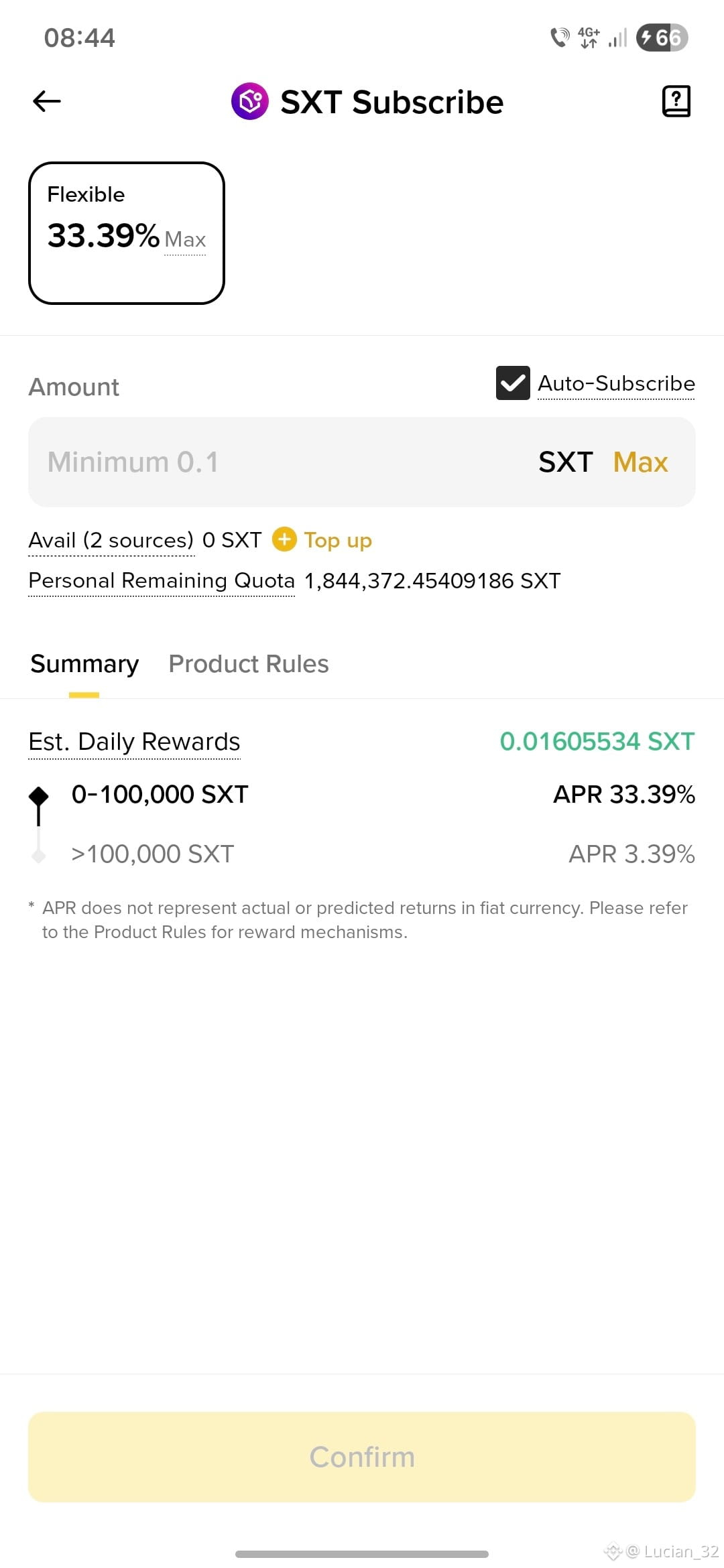Tap the grey diamond tier marker
This screenshot has height=1568, width=724.
39,855
